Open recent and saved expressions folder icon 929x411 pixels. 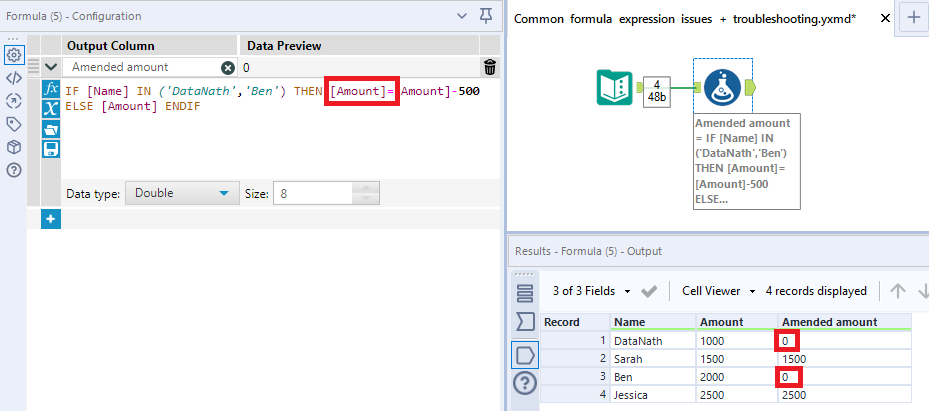[x=51, y=129]
